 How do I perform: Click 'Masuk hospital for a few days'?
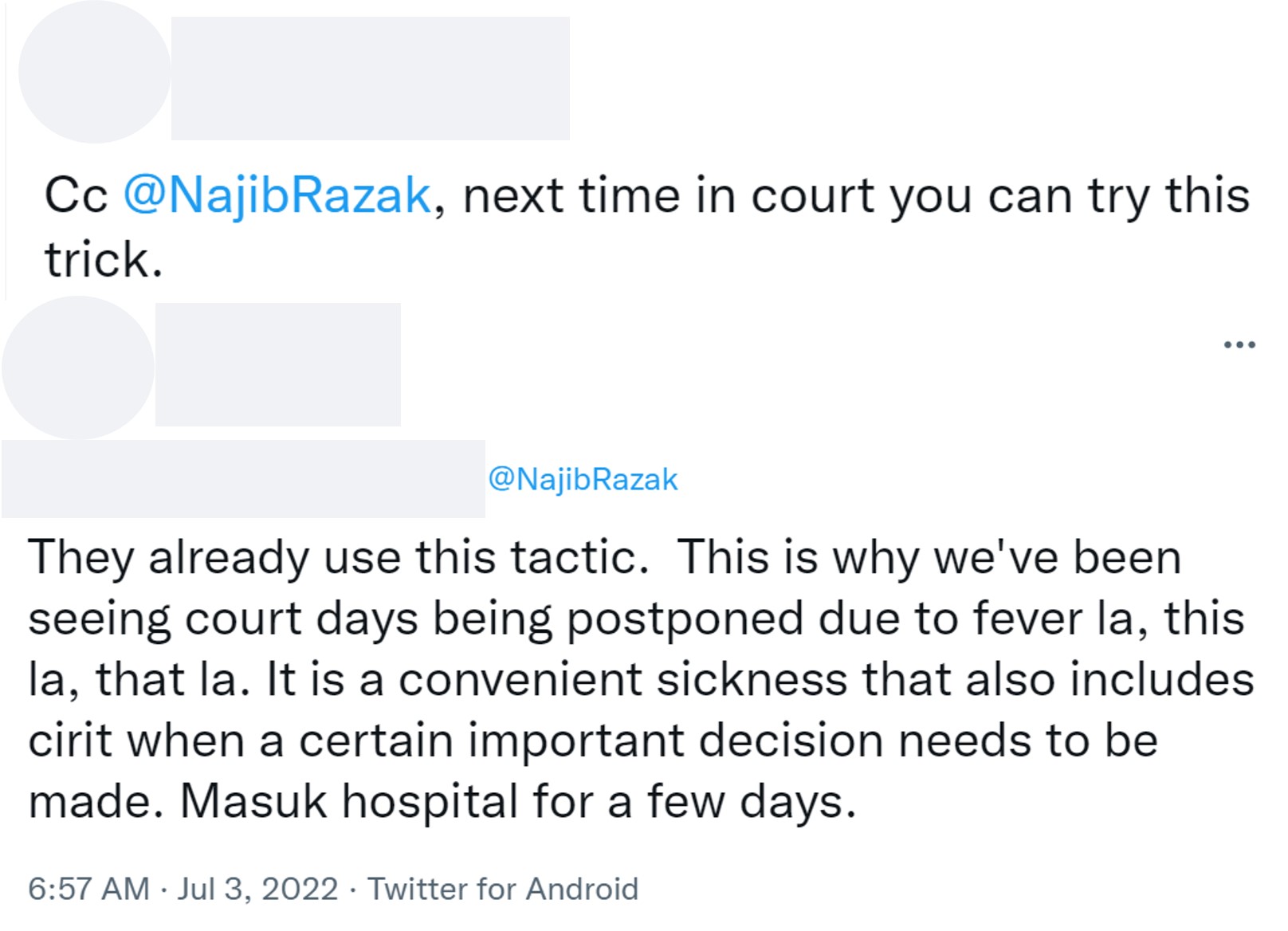pos(518,802)
